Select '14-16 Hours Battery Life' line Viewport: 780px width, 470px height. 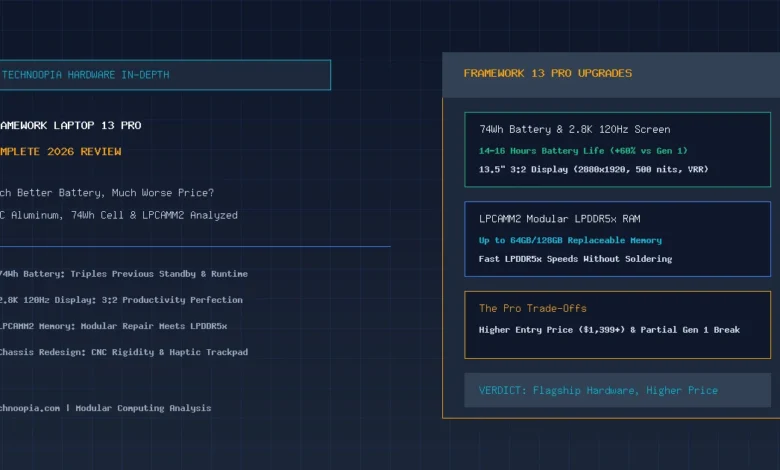[583, 151]
